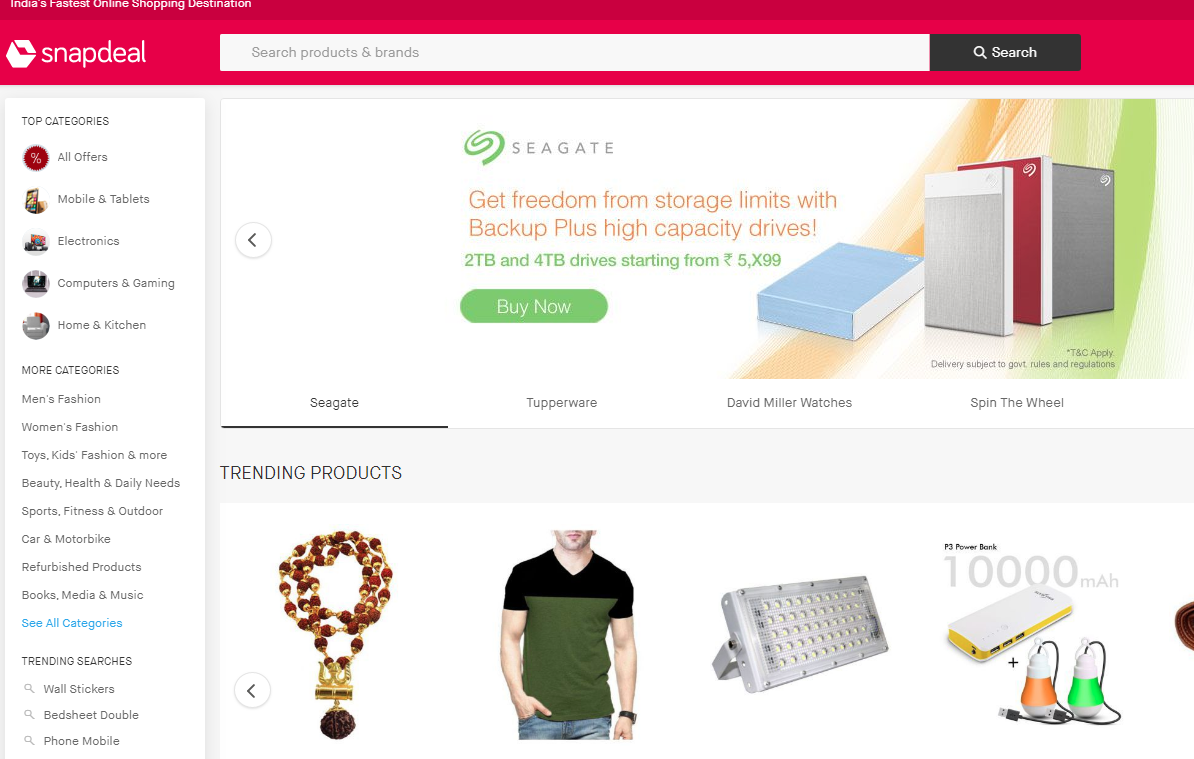Open the All Offers percent icon
The width and height of the screenshot is (1194, 759).
[36, 158]
